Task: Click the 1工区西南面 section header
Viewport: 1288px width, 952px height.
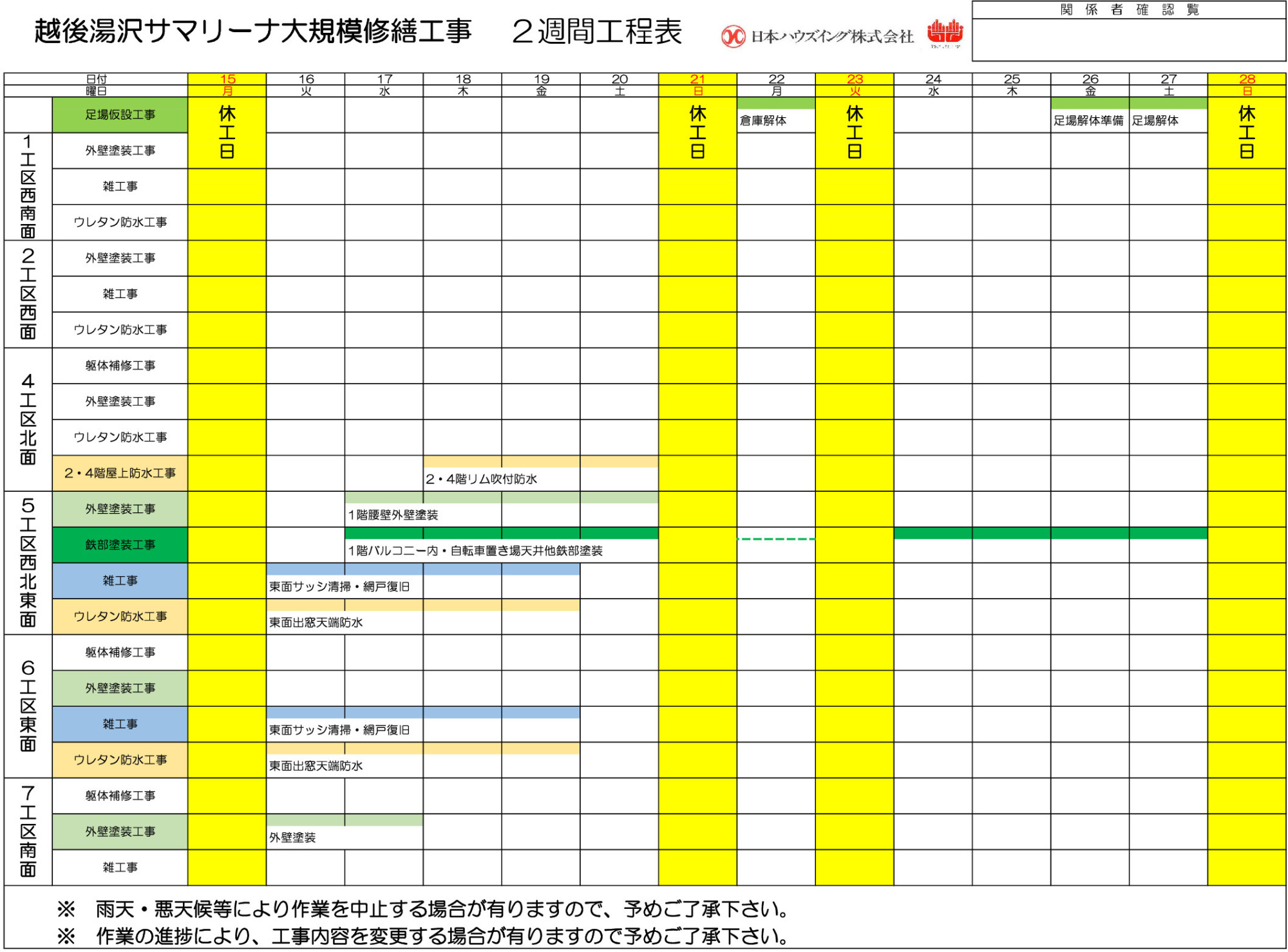Action: [28, 187]
